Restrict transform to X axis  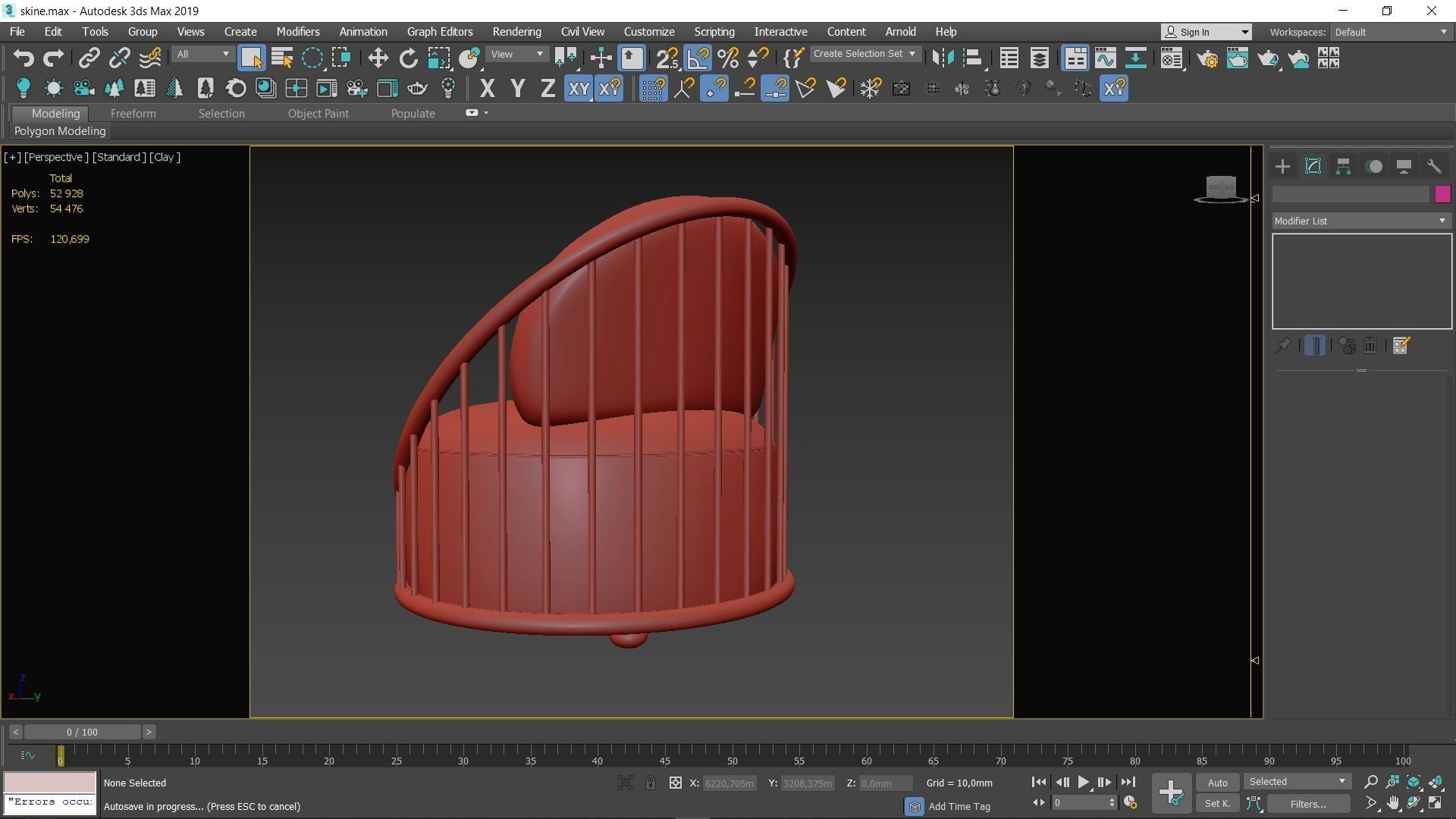(487, 89)
